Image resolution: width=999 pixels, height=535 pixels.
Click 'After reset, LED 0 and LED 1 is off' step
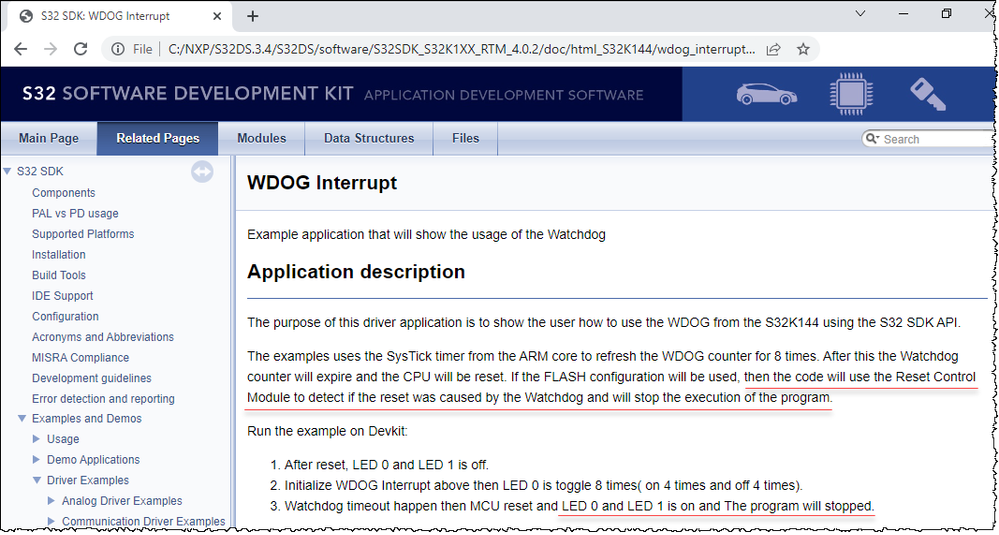(x=386, y=464)
